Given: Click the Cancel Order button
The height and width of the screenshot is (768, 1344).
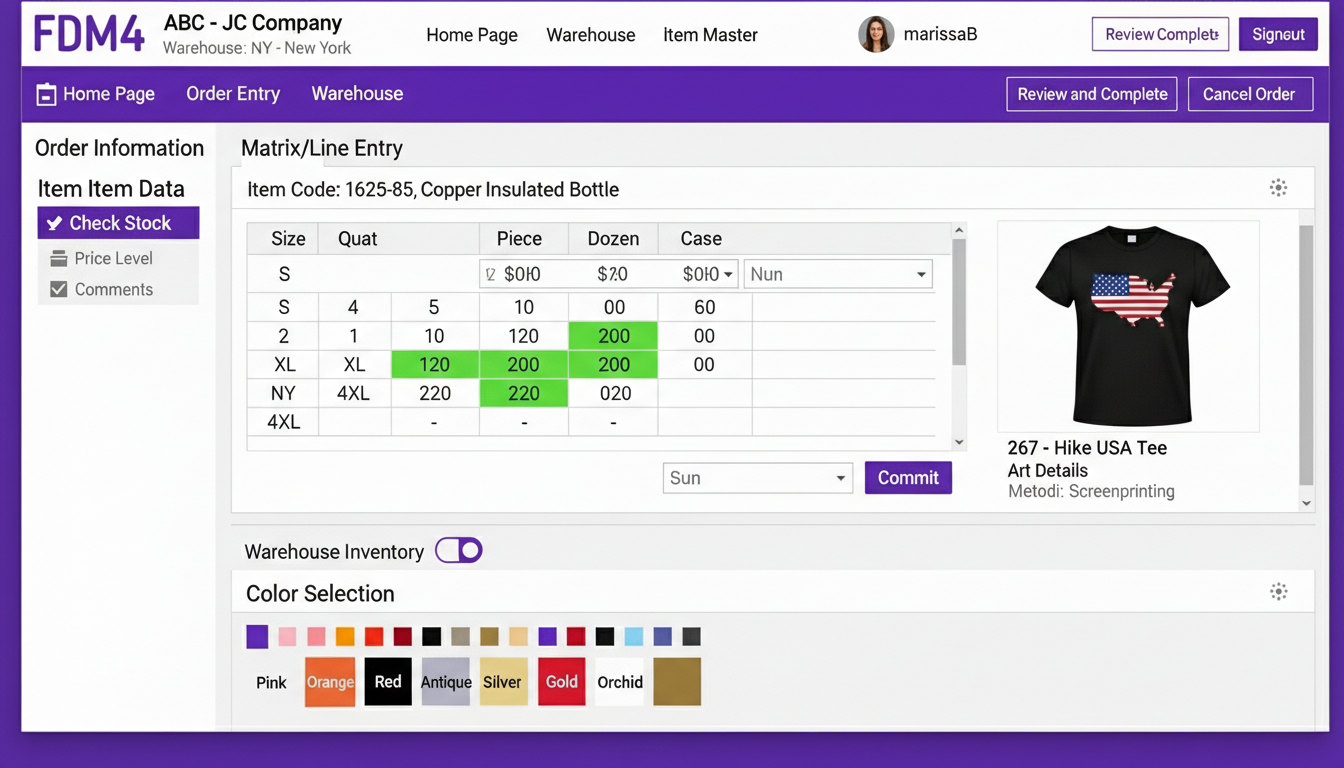Looking at the screenshot, I should (1249, 94).
